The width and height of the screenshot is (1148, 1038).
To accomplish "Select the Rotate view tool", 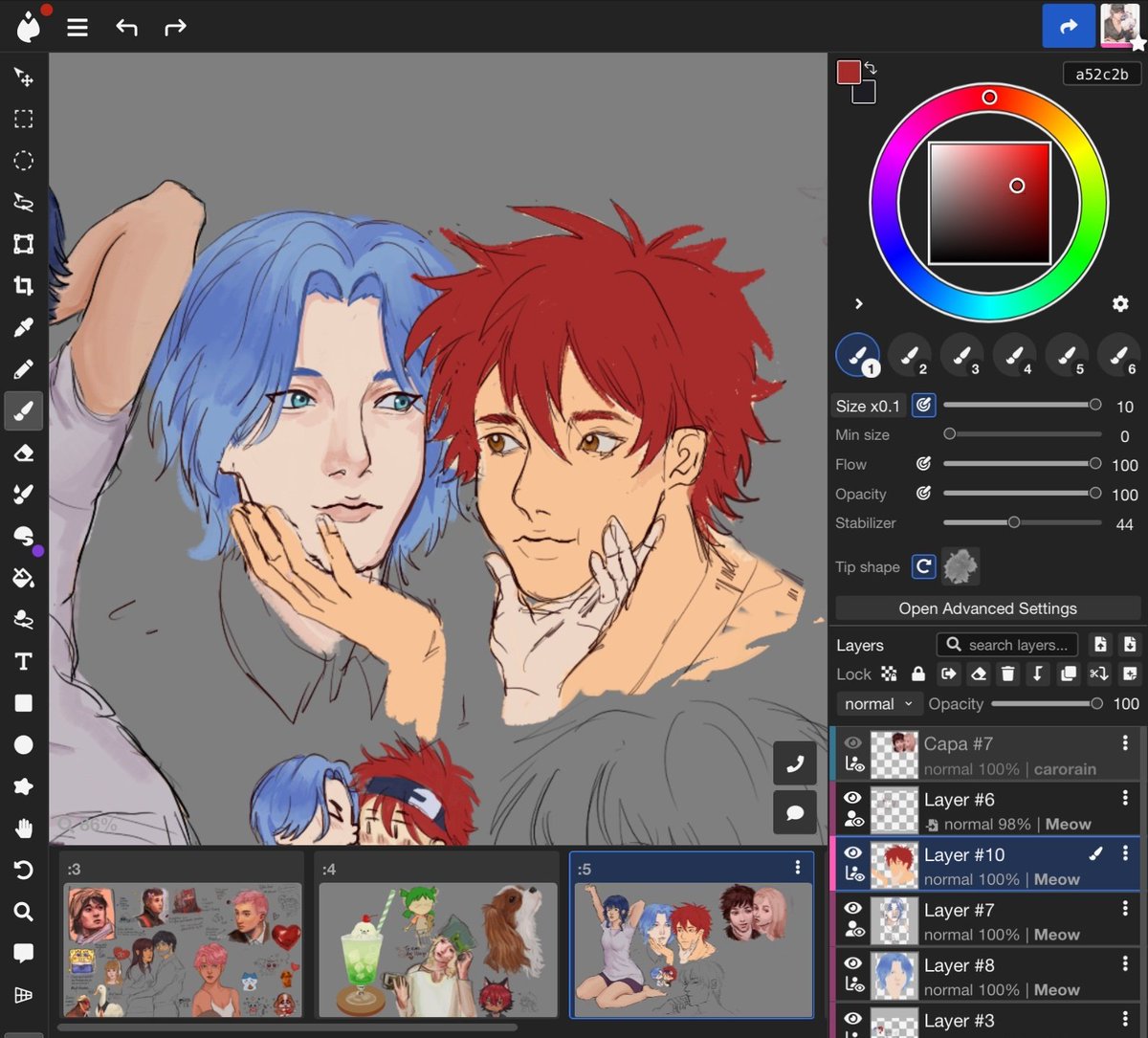I will coord(24,870).
